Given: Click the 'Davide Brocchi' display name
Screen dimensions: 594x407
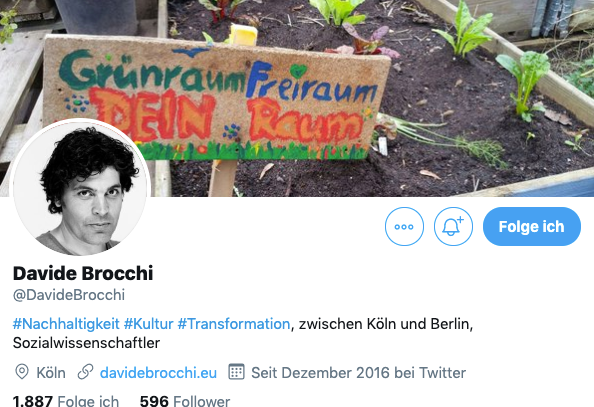Looking at the screenshot, I should (83, 273).
